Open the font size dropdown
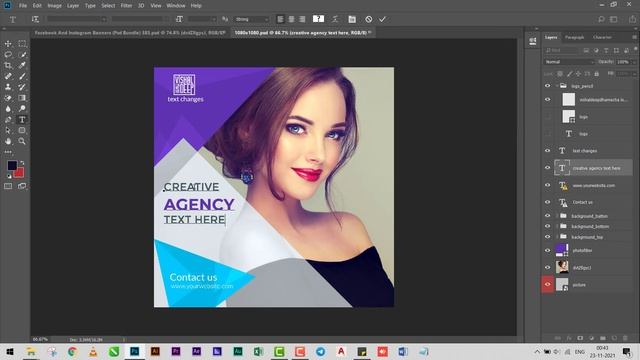 coord(202,19)
